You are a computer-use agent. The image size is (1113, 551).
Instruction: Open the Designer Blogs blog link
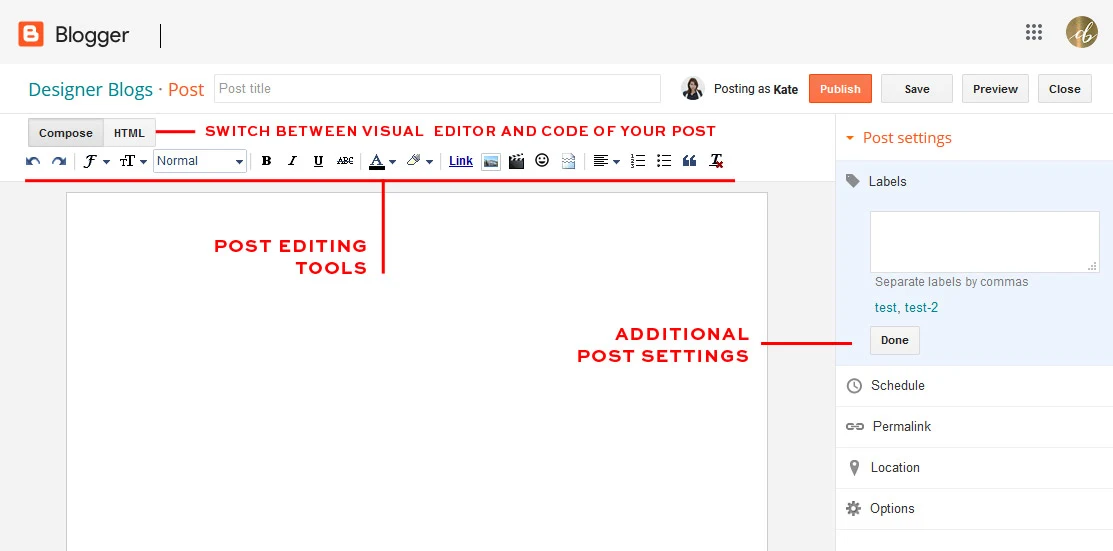click(91, 90)
